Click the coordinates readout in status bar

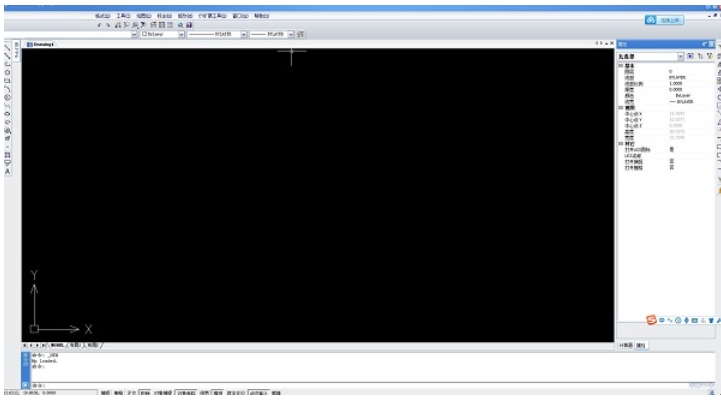click(x=30, y=393)
